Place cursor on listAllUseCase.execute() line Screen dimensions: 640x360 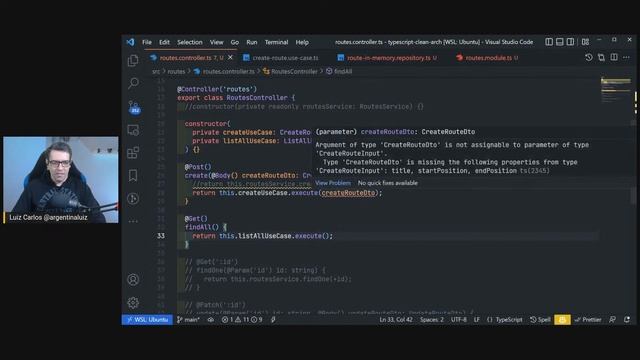click(x=262, y=236)
